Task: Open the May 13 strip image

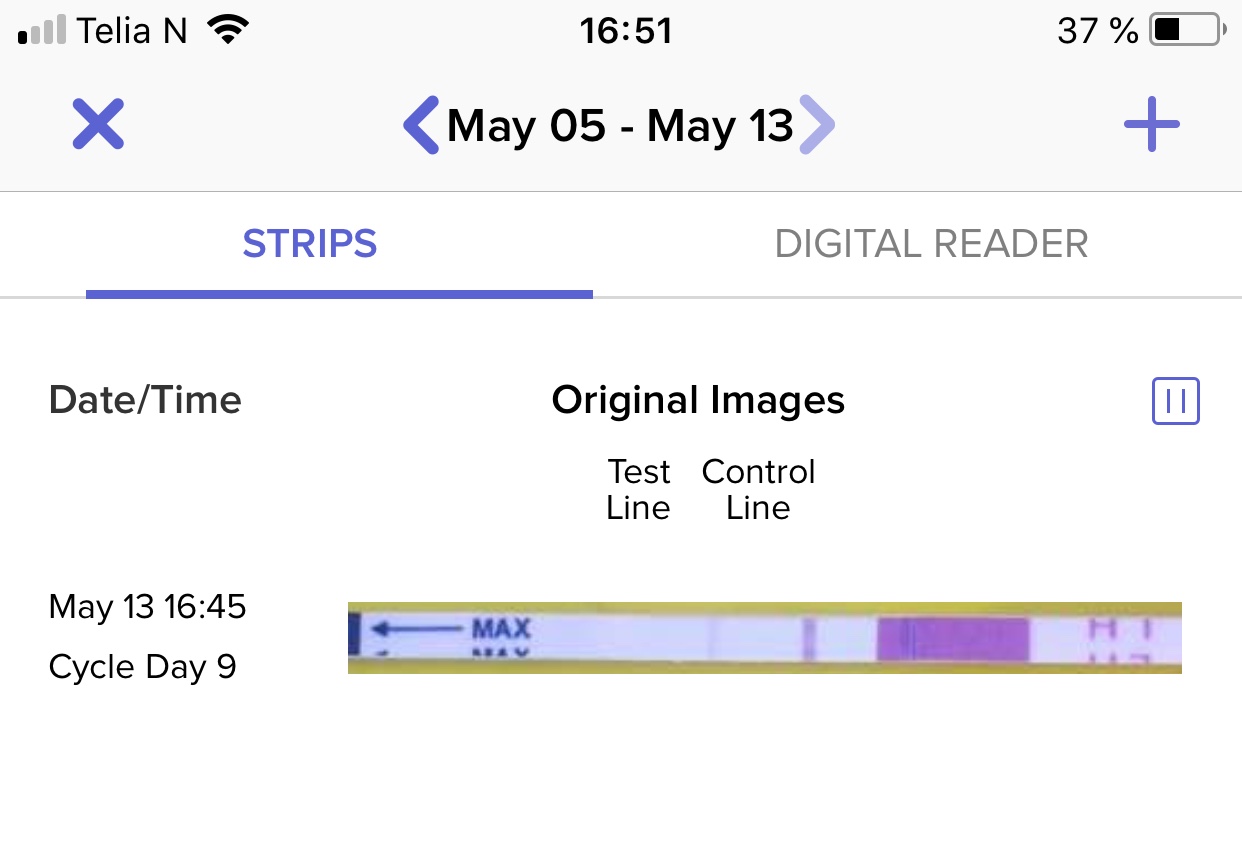Action: [764, 638]
